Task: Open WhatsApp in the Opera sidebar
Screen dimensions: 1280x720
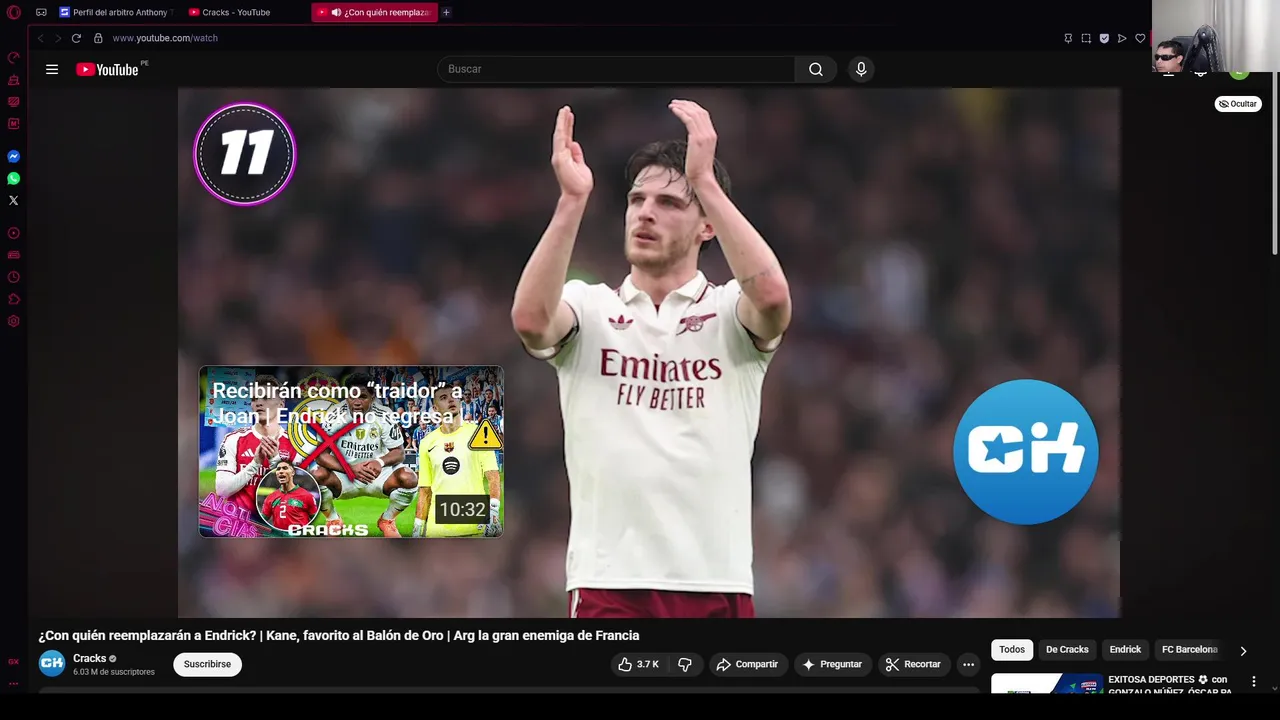Action: tap(13, 178)
